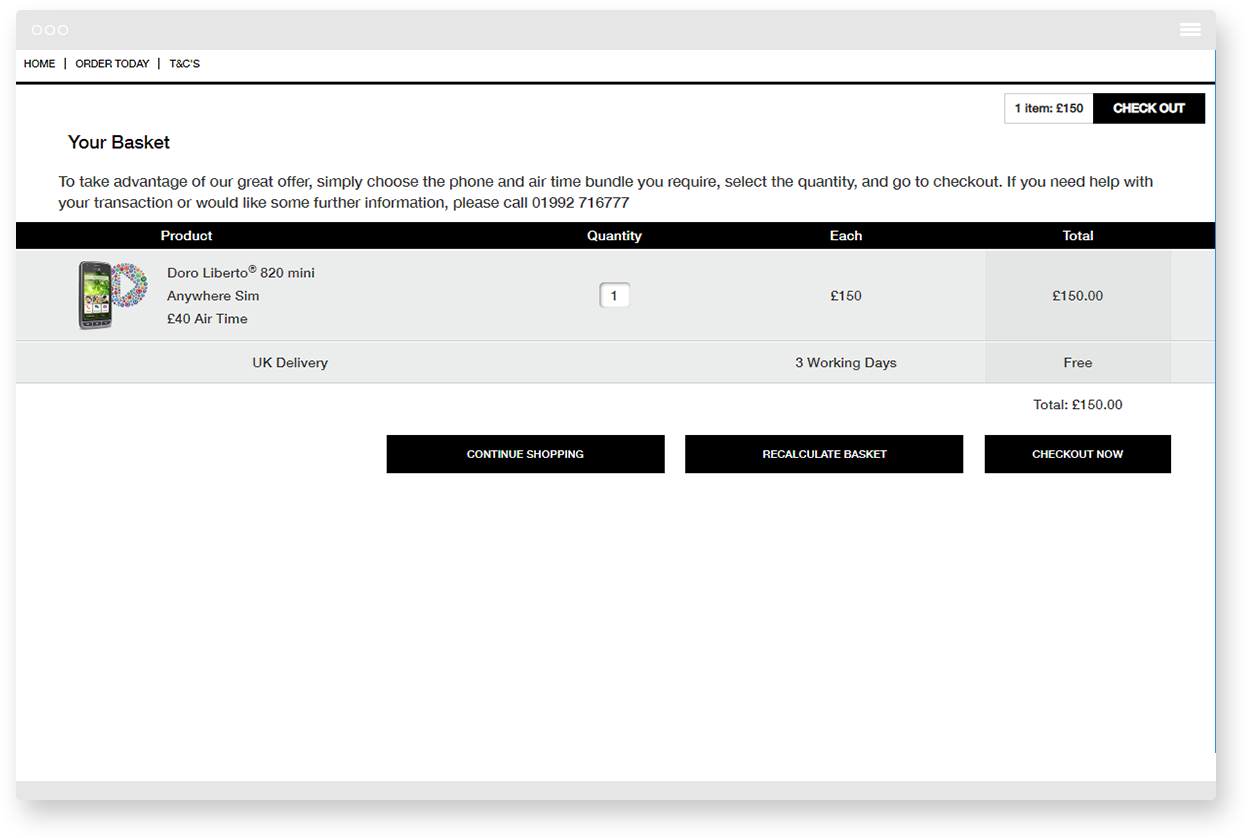The height and width of the screenshot is (838, 1248).
Task: Click the £150.00 line total cell
Action: 1077,296
